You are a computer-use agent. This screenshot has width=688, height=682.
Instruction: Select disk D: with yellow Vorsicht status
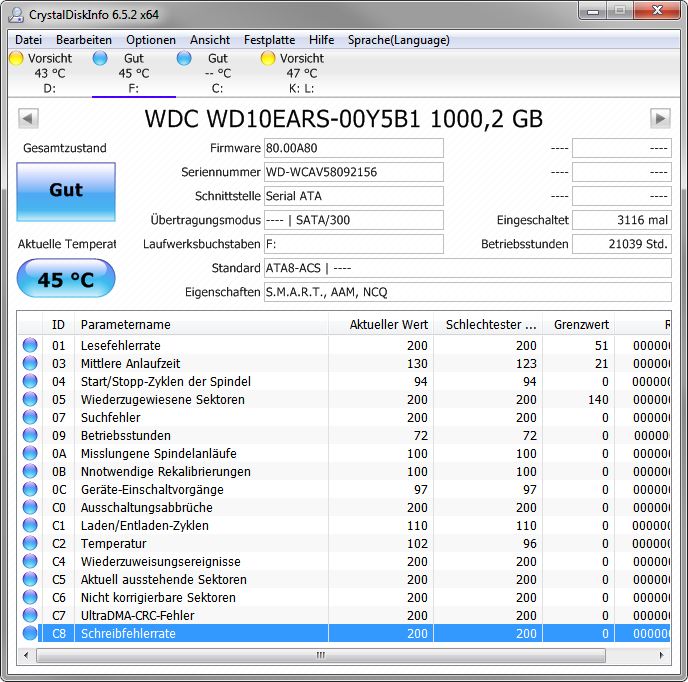42,73
